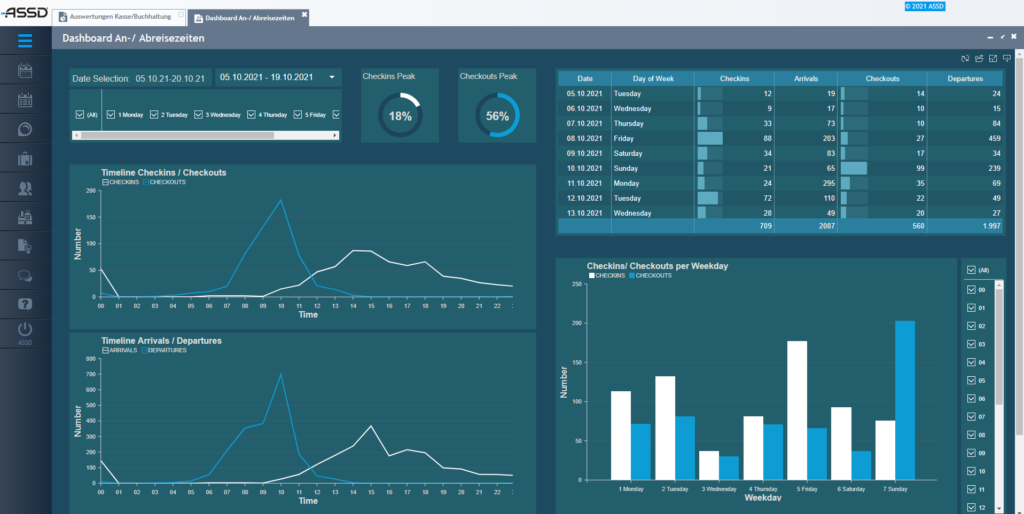Image resolution: width=1024 pixels, height=514 pixels.
Task: Click the pin icon in dashboard title bar
Action: click(x=1002, y=37)
